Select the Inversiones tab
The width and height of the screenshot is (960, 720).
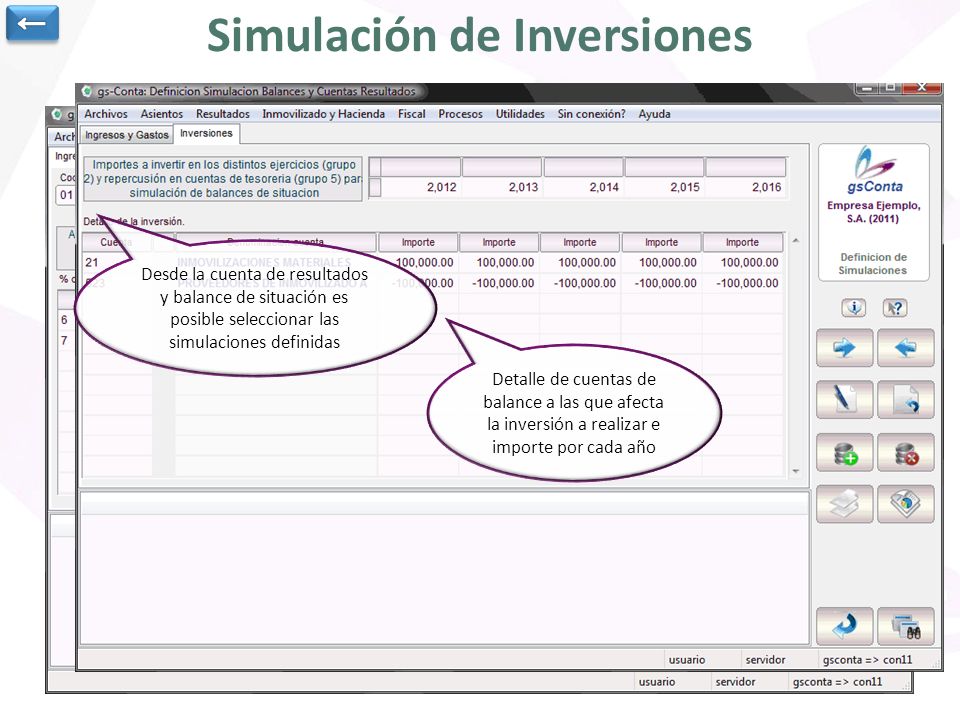click(206, 133)
